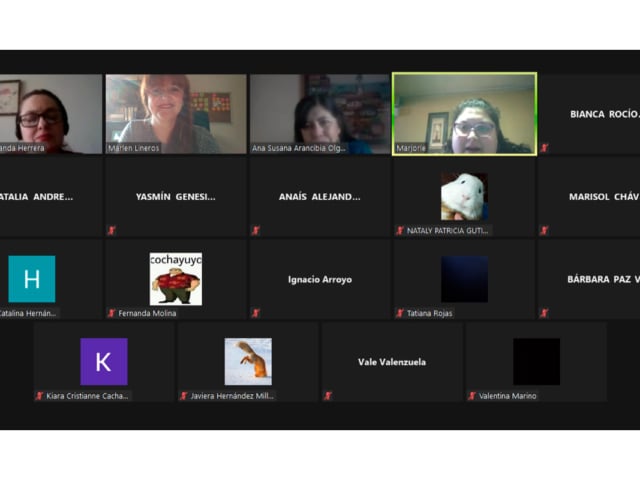Viewport: 640px width, 480px height.
Task: Click the purple K avatar
Action: click(x=104, y=362)
